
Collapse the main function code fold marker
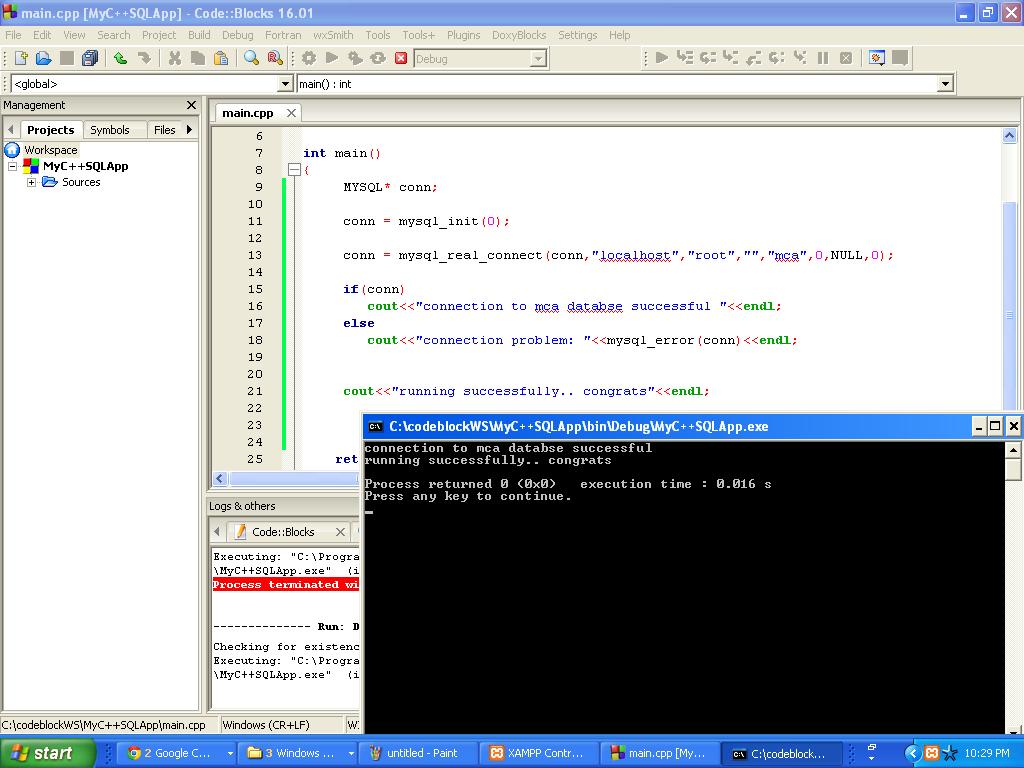pyautogui.click(x=293, y=170)
